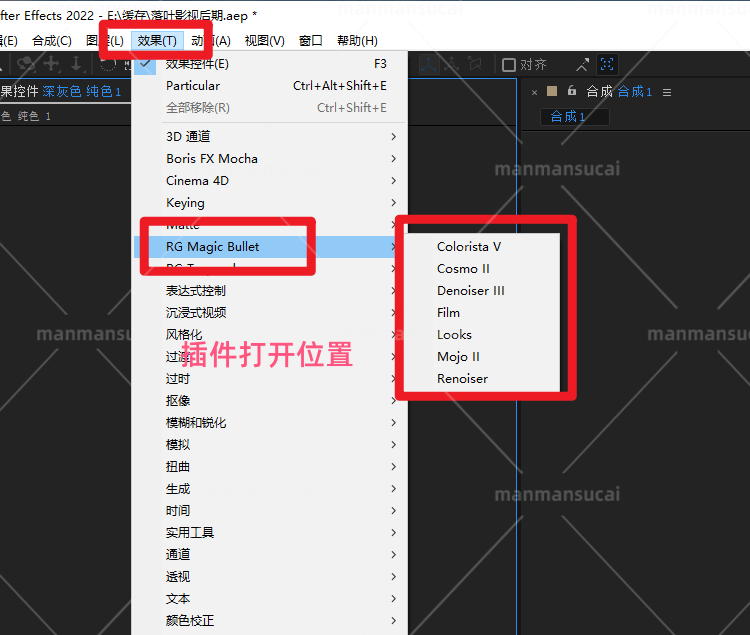Select the 合成 1 breadcrumb tab
This screenshot has width=750, height=635.
[x=574, y=117]
